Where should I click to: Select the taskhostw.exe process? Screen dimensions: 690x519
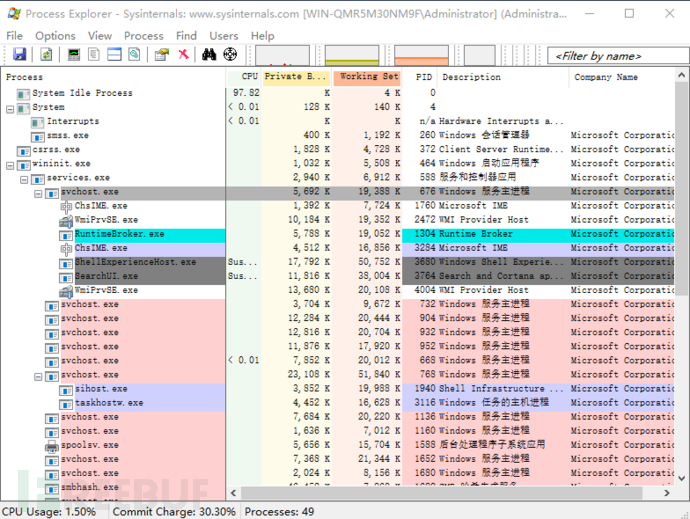coord(338,403)
